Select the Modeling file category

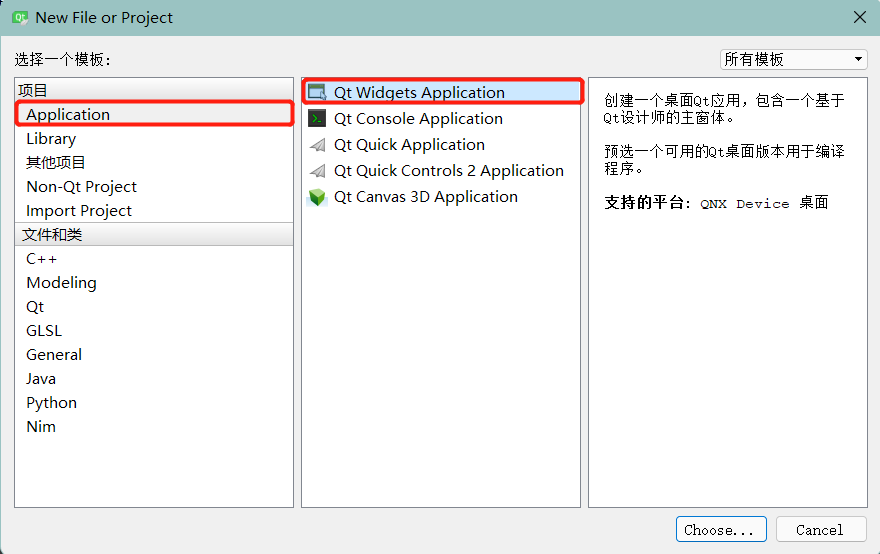[x=154, y=283]
